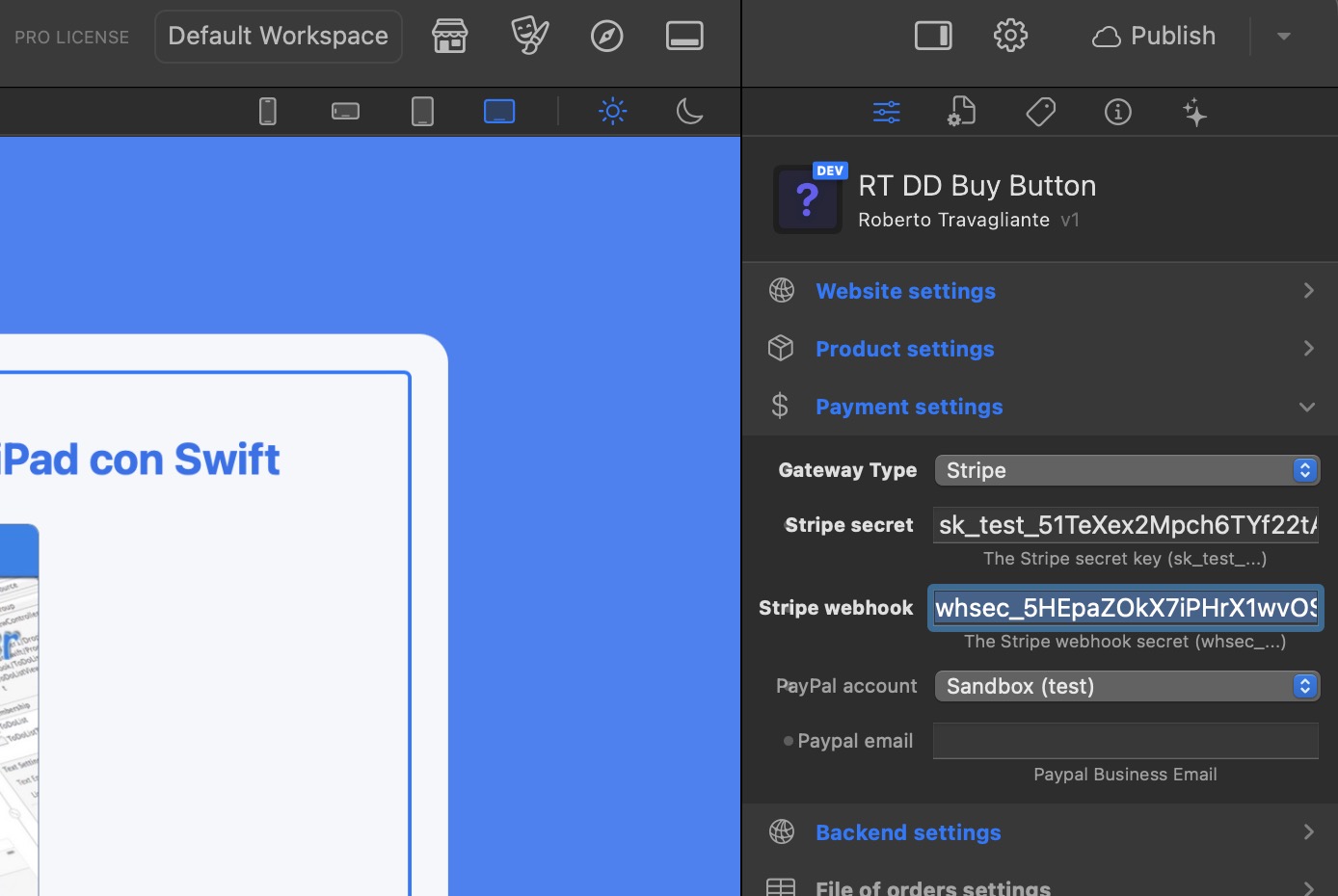The height and width of the screenshot is (896, 1338).
Task: Click the Payment settings dollar icon
Action: click(x=780, y=406)
